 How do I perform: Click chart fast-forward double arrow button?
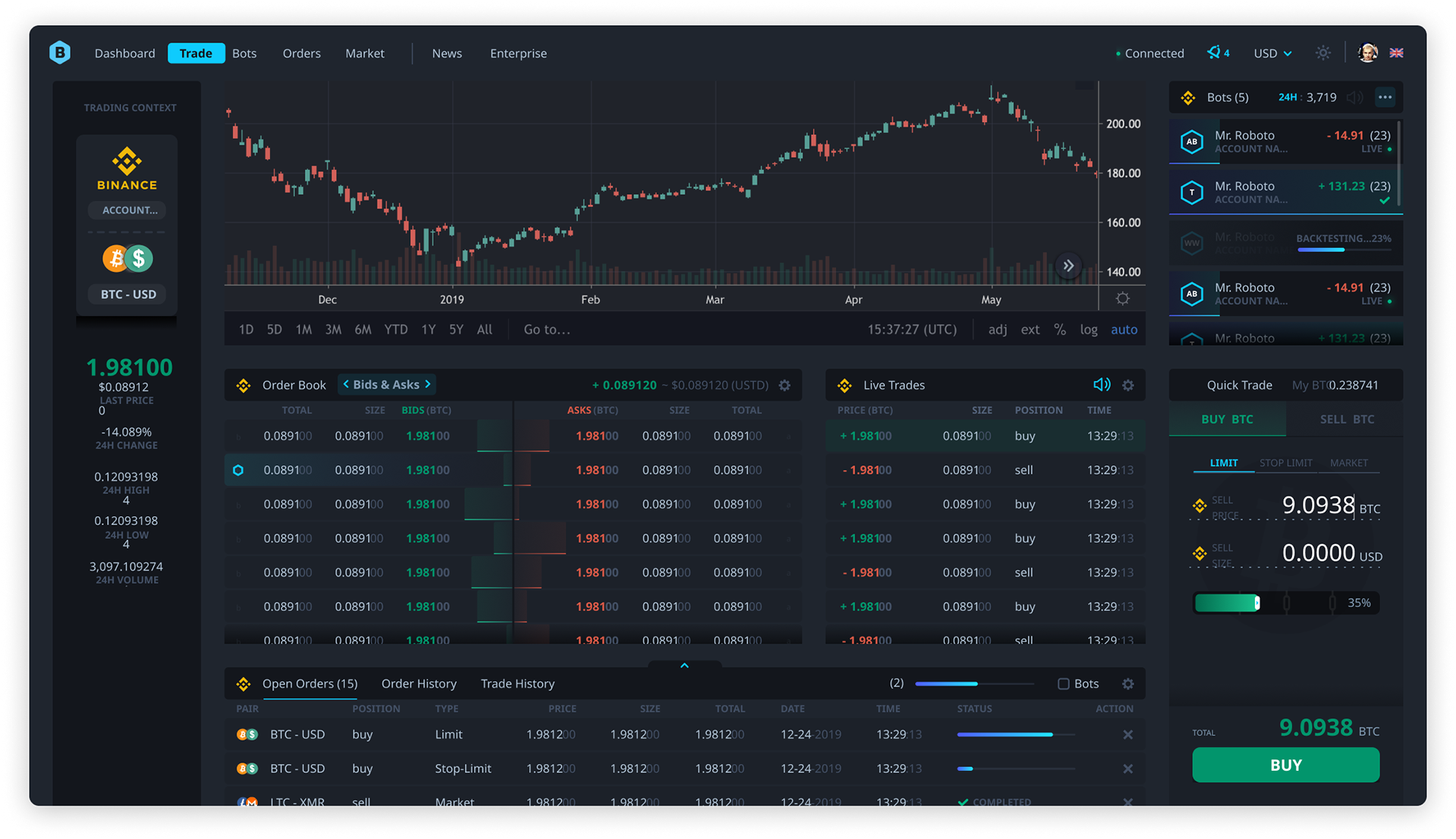tap(1068, 266)
